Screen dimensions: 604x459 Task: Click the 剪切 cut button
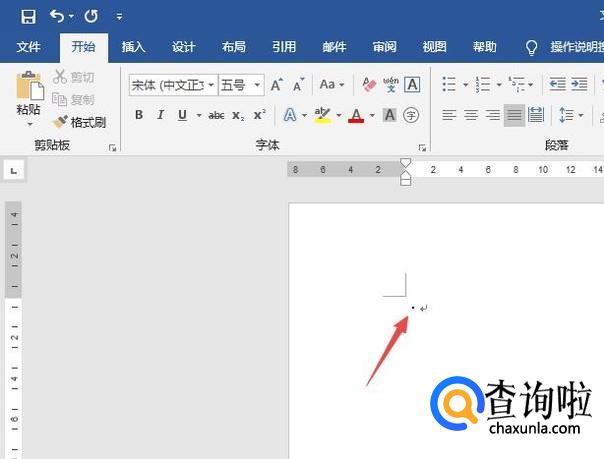pyautogui.click(x=74, y=77)
